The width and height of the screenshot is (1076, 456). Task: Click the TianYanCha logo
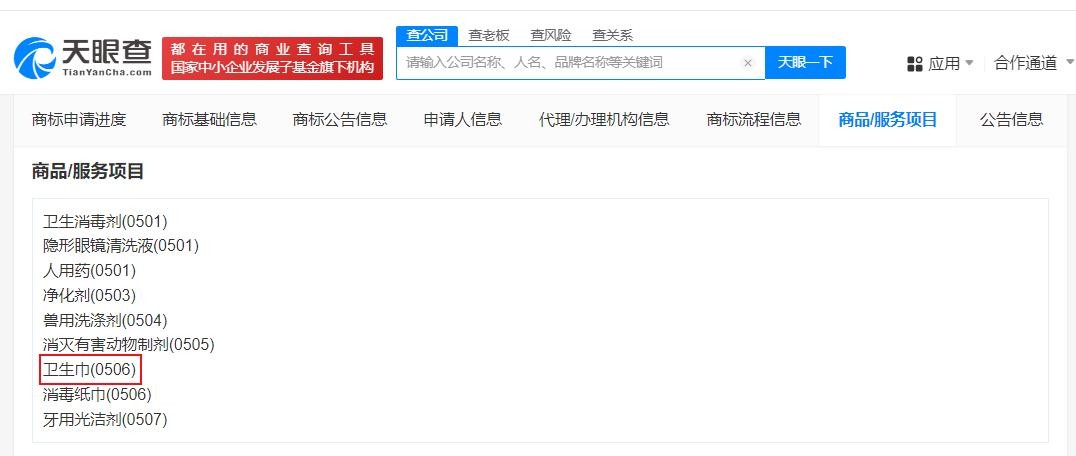(x=83, y=58)
